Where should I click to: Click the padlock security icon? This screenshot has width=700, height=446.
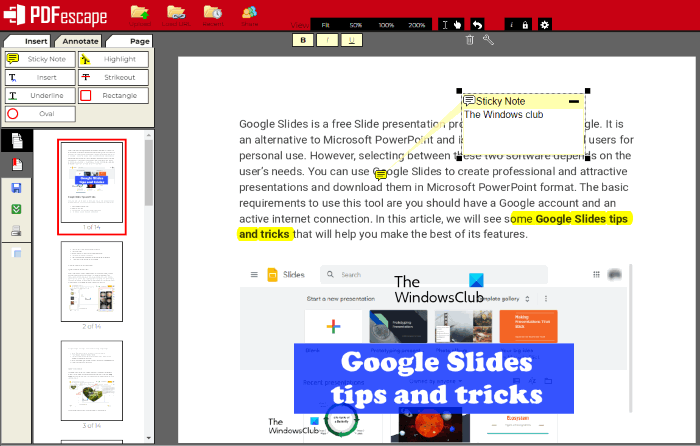tap(525, 25)
